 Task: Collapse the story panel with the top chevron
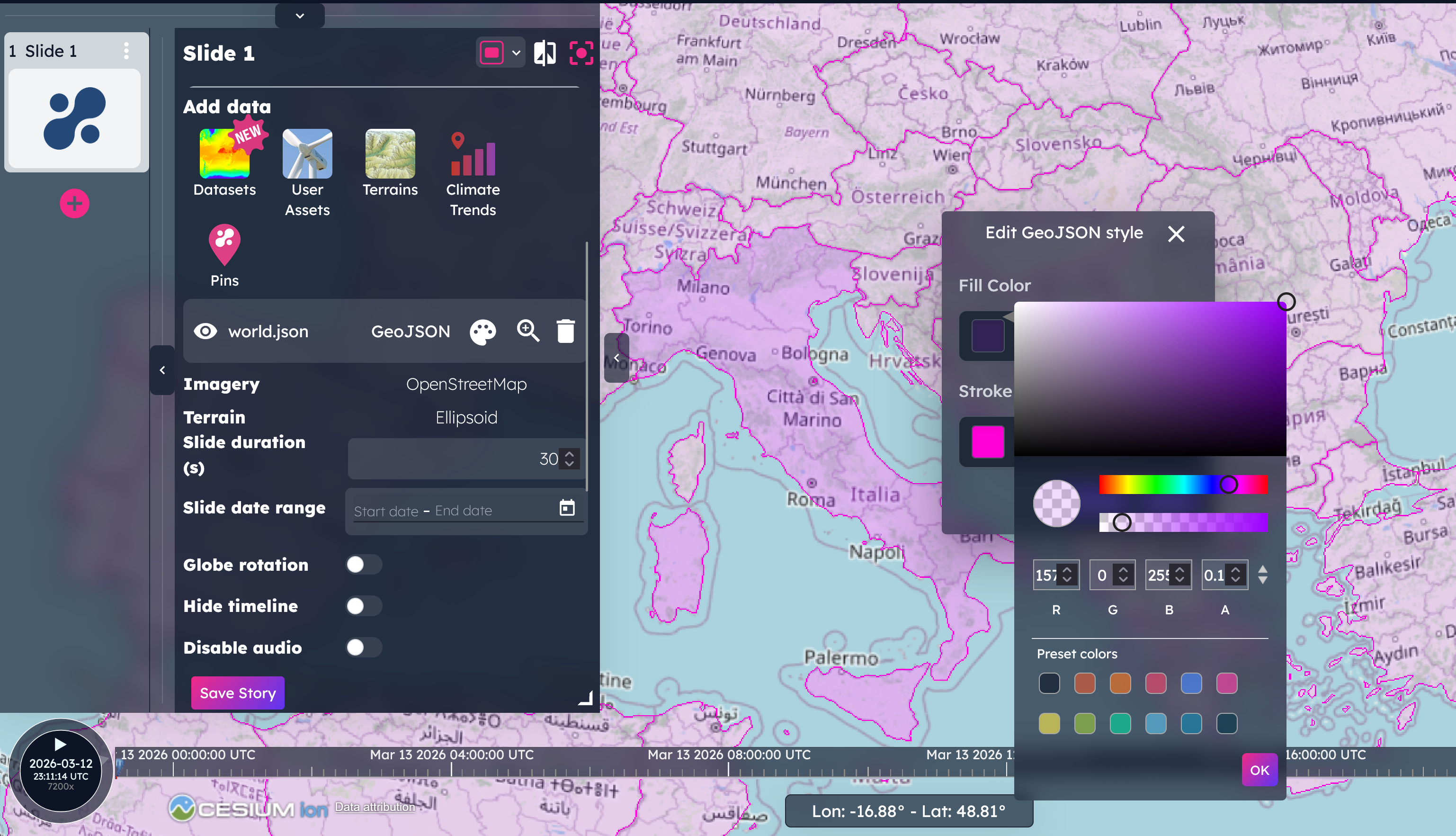click(x=300, y=16)
